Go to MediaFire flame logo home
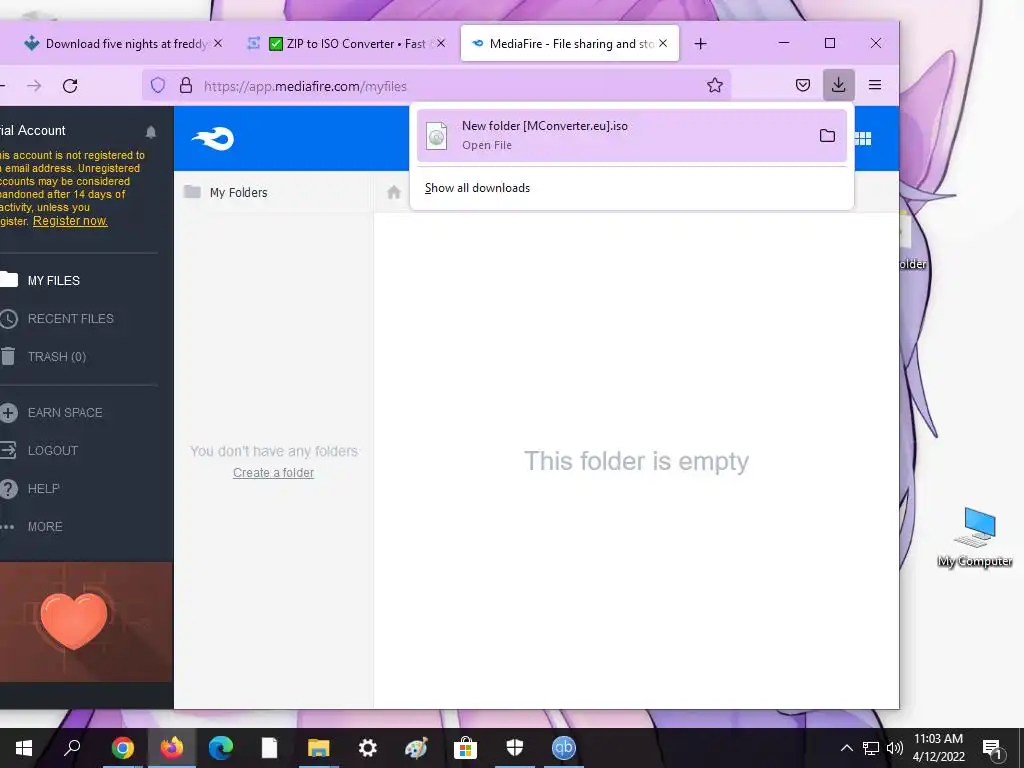 pos(213,138)
